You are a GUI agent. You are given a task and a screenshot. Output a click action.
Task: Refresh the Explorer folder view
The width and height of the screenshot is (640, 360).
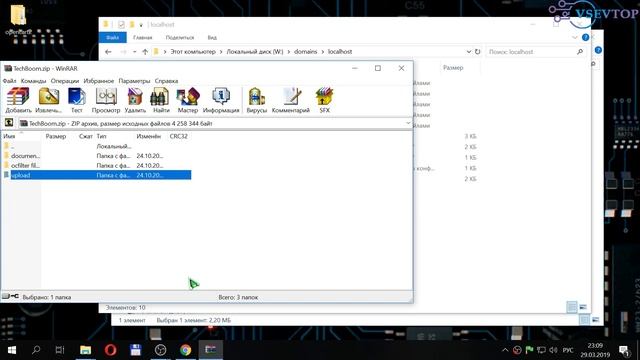(x=478, y=52)
